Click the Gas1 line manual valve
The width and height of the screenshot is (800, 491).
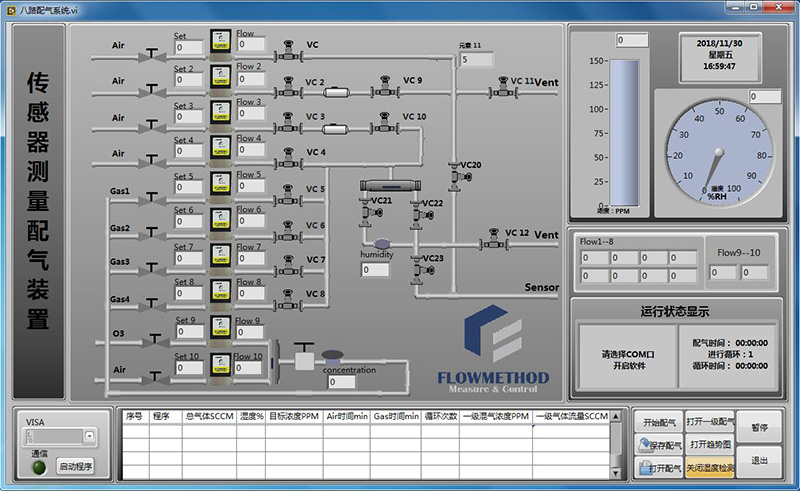[151, 195]
